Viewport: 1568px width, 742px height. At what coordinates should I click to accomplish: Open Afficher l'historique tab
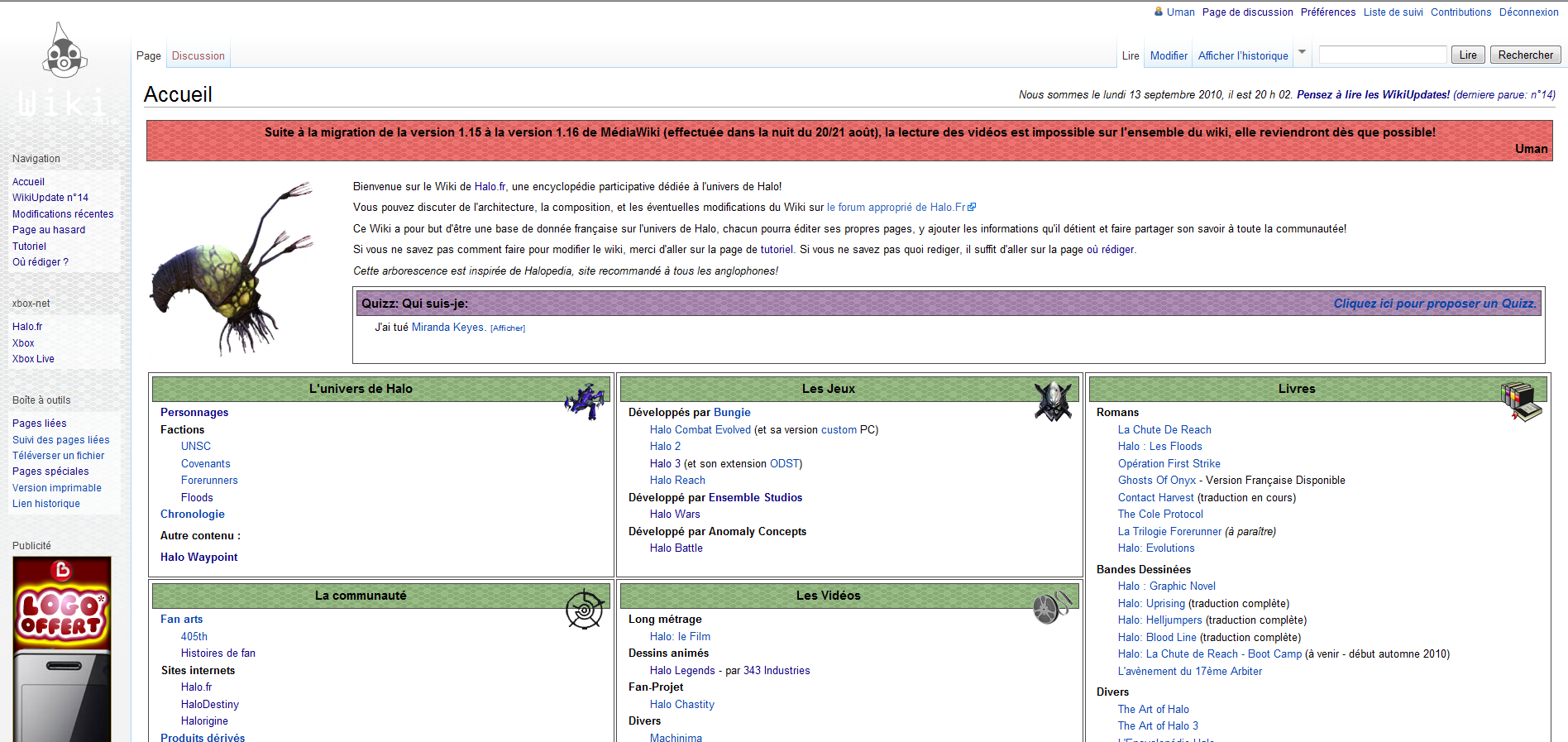tap(1243, 55)
